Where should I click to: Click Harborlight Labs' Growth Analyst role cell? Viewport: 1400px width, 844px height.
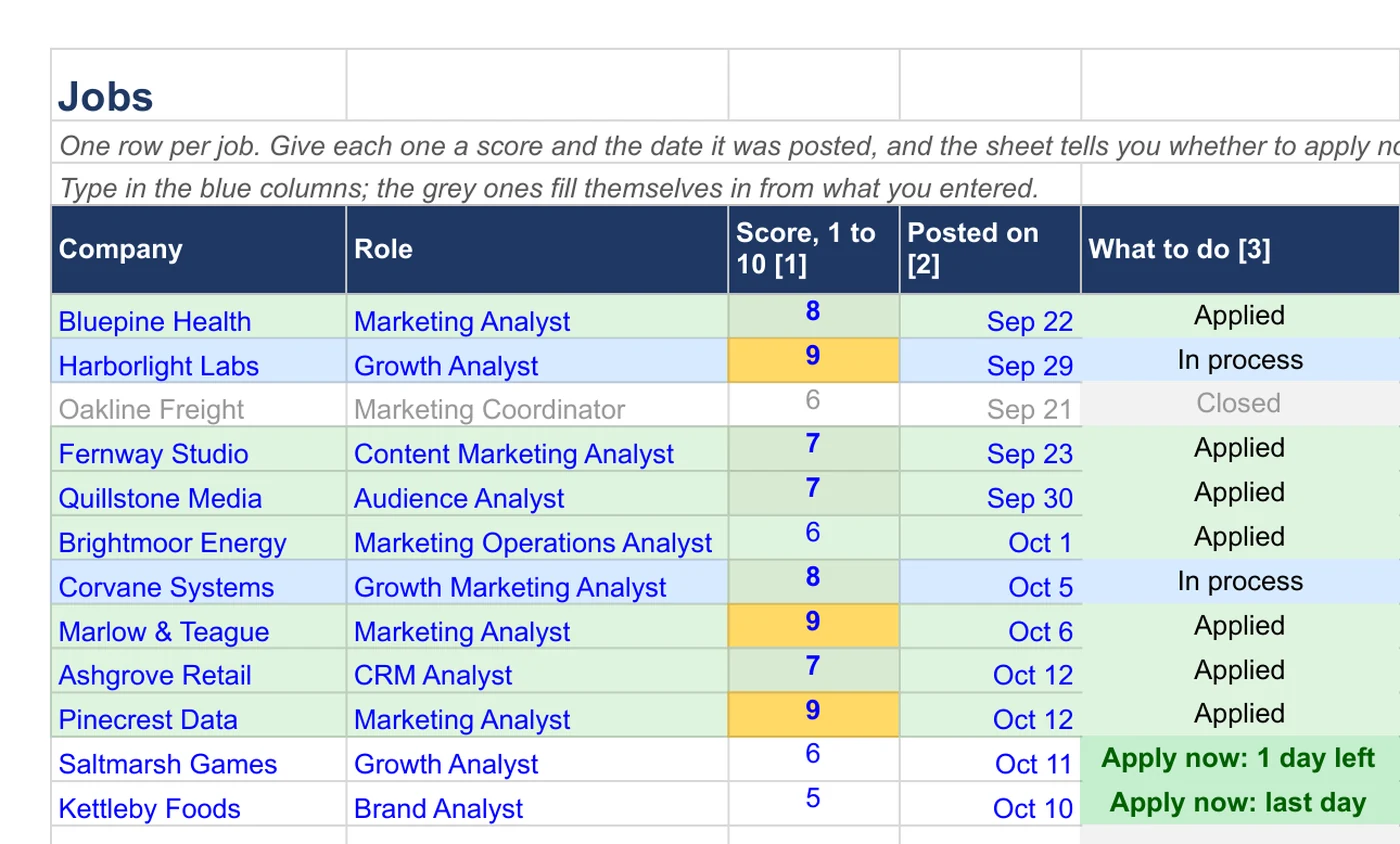(x=537, y=360)
